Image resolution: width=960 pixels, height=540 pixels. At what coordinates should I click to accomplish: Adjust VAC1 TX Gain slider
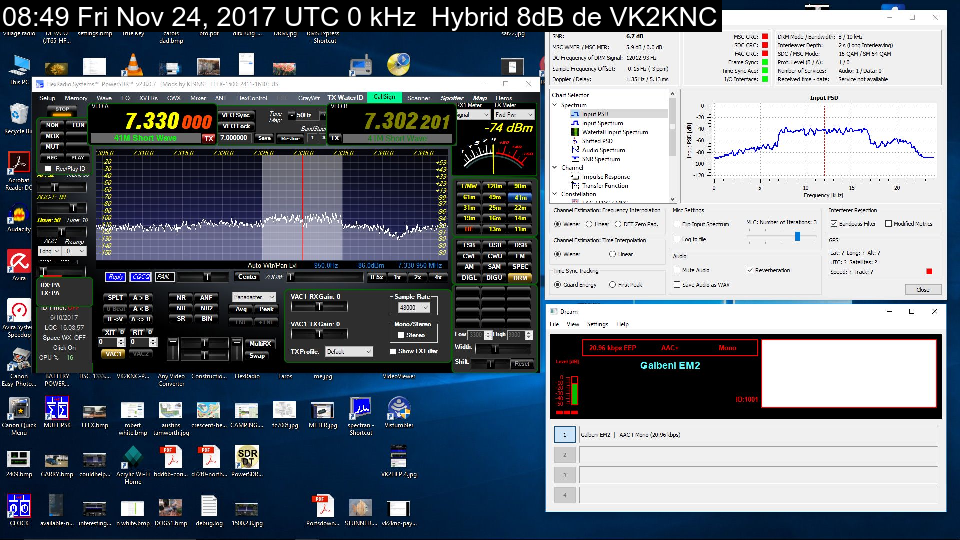[319, 334]
